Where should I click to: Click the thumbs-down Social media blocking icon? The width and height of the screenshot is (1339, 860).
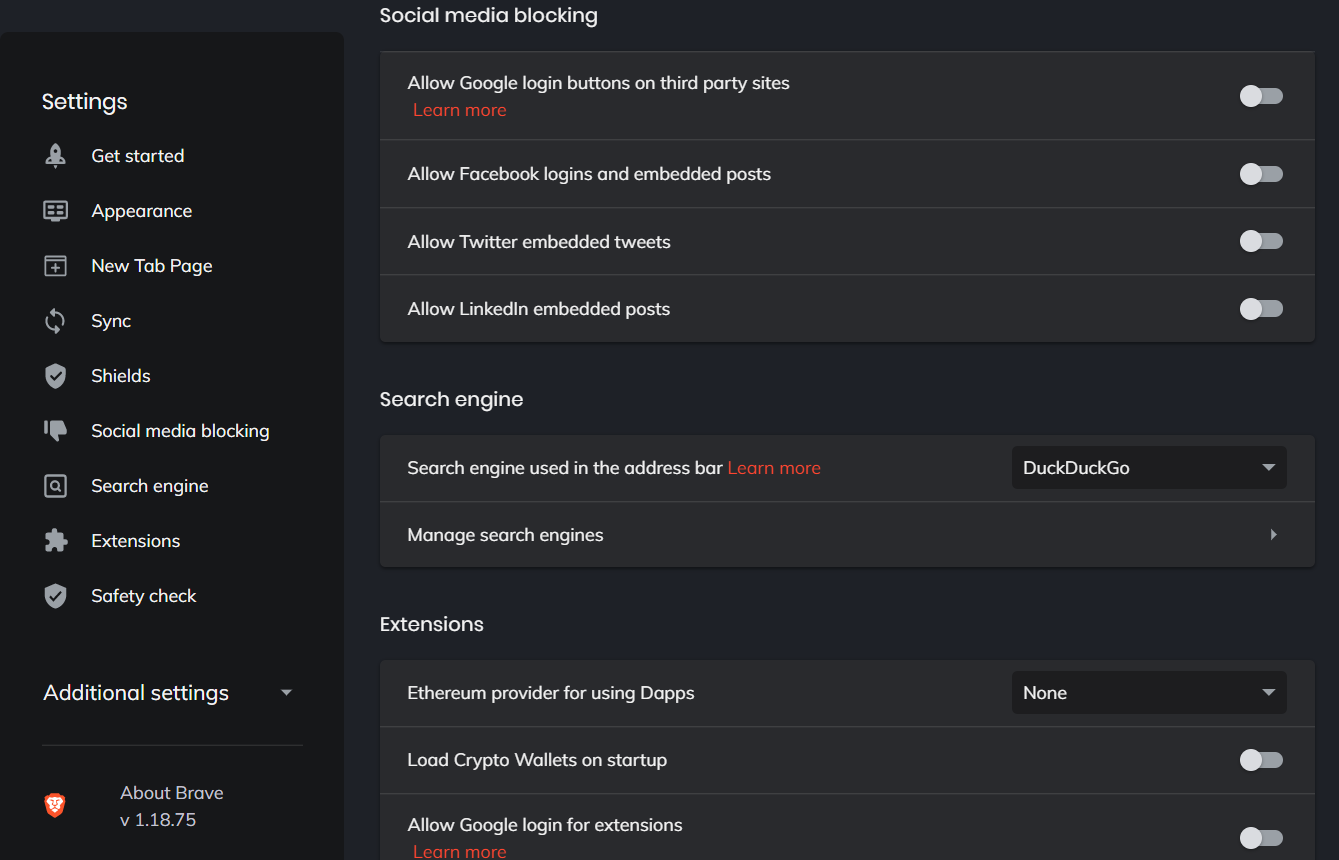pos(56,431)
